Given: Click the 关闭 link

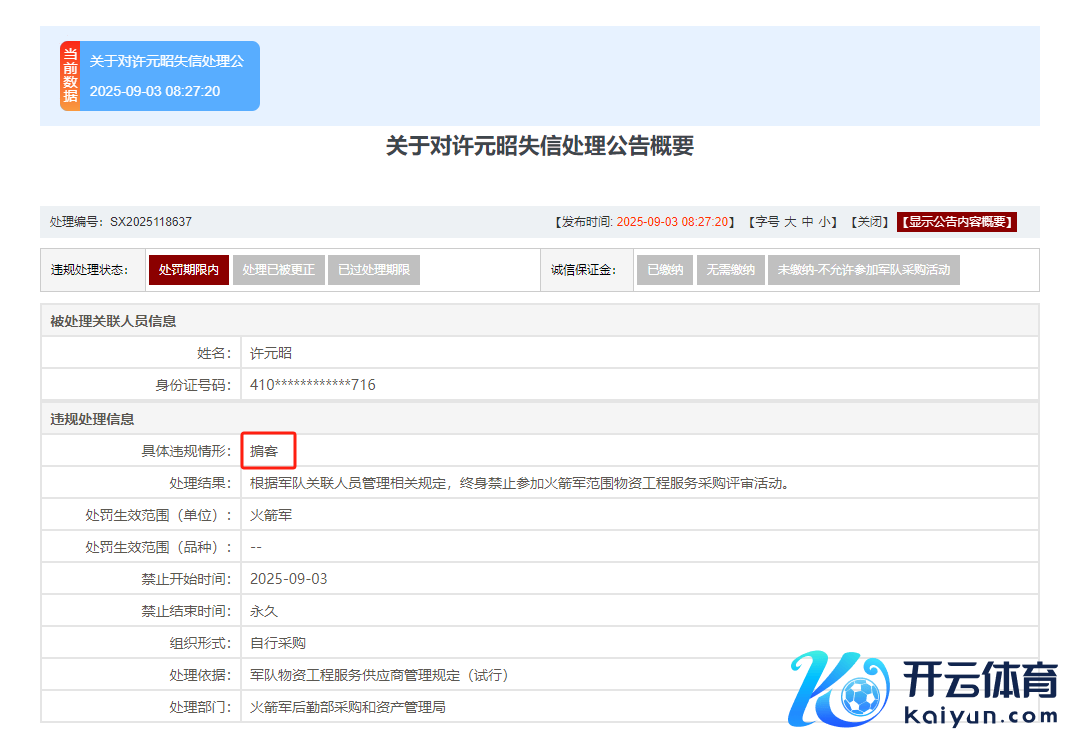Looking at the screenshot, I should click(x=868, y=222).
